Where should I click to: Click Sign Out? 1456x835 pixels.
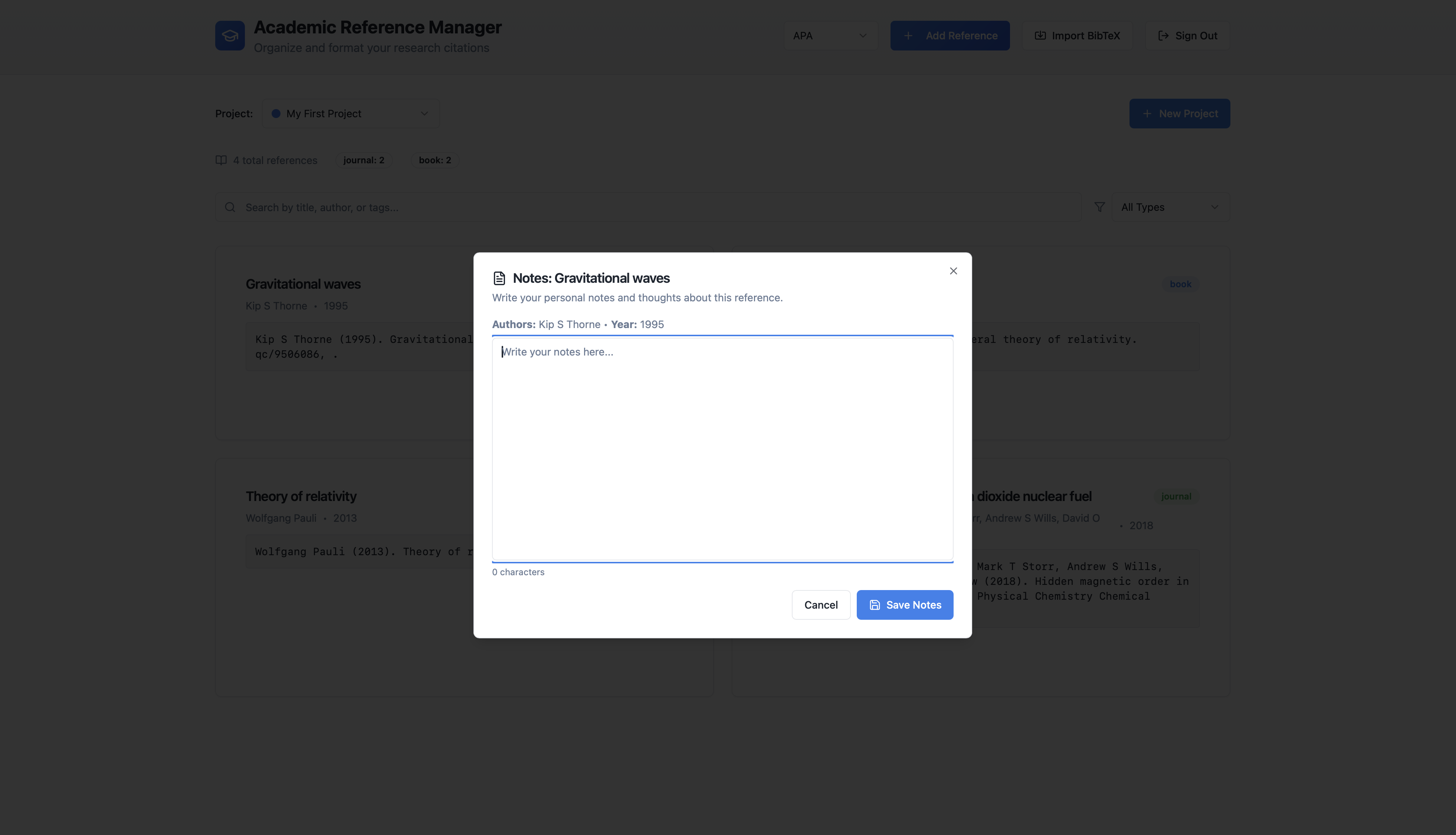coord(1187,36)
